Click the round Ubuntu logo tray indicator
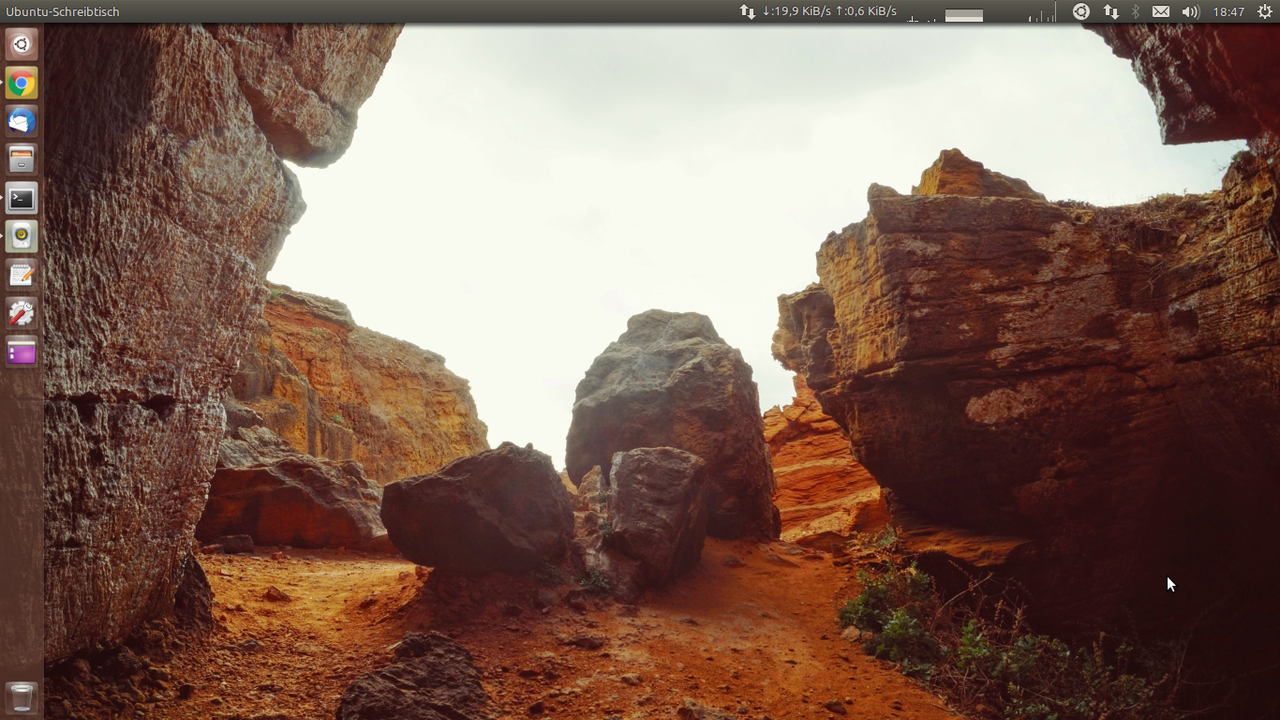The width and height of the screenshot is (1280, 720). click(x=1081, y=12)
